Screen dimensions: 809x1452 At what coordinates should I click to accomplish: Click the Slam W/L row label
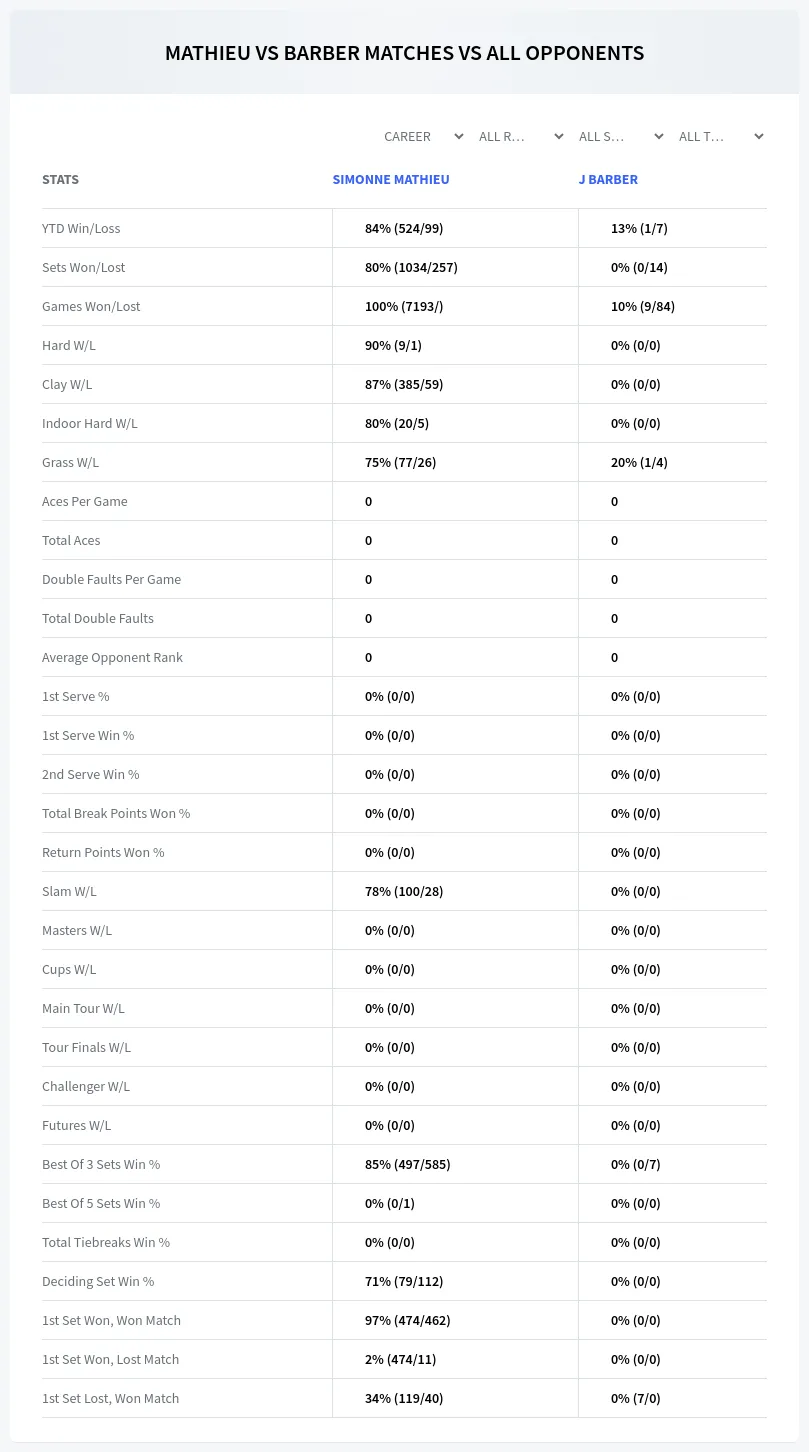click(69, 891)
